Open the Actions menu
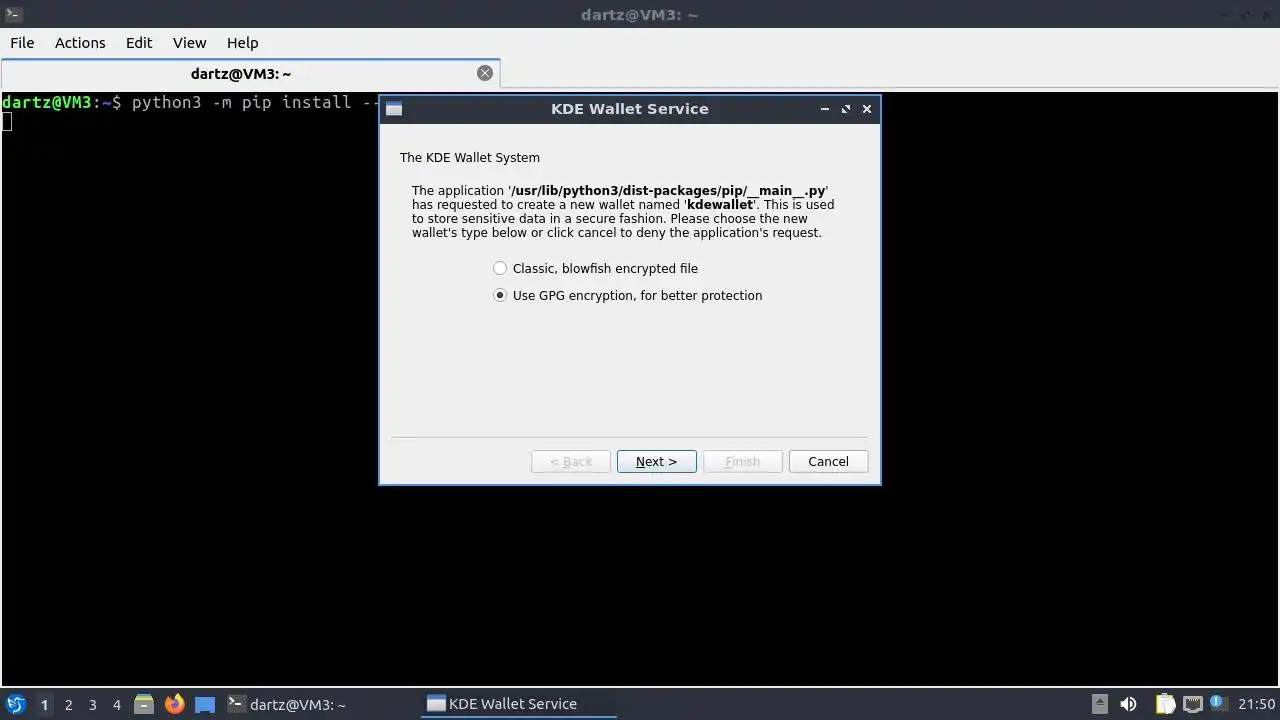Screen dimensions: 1280x720 (x=80, y=43)
